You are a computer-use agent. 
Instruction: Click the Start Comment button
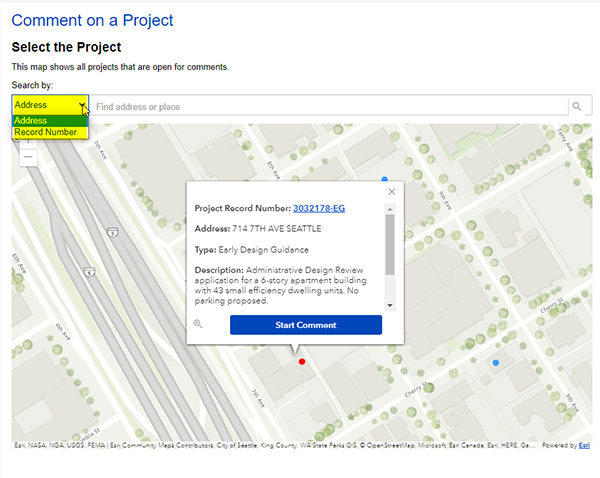click(x=306, y=325)
